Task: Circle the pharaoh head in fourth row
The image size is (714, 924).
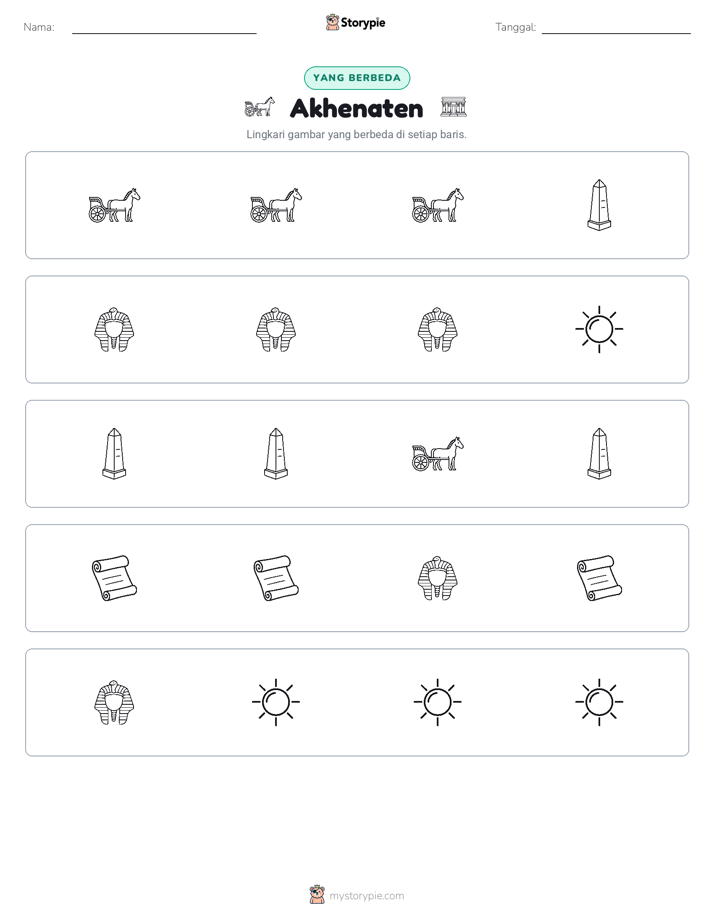Action: tap(438, 578)
